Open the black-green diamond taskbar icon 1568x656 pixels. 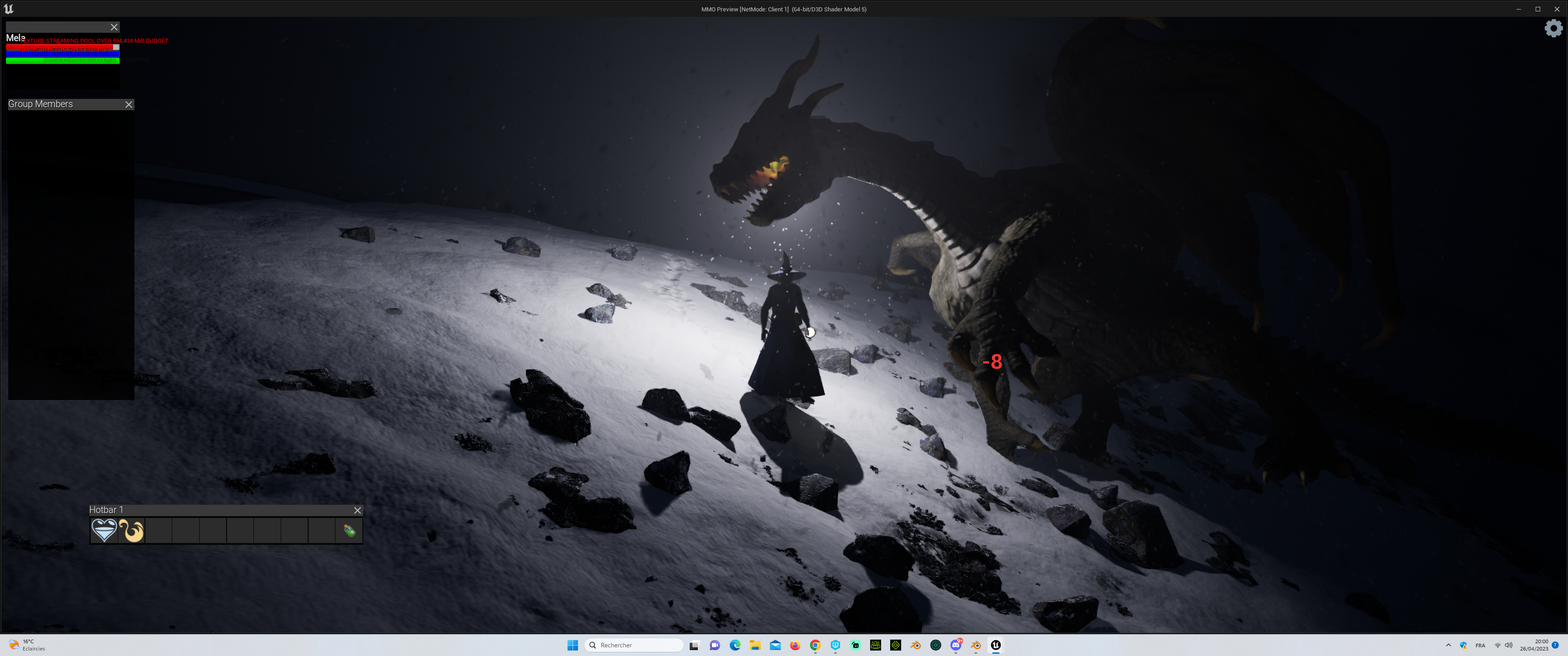[x=895, y=645]
